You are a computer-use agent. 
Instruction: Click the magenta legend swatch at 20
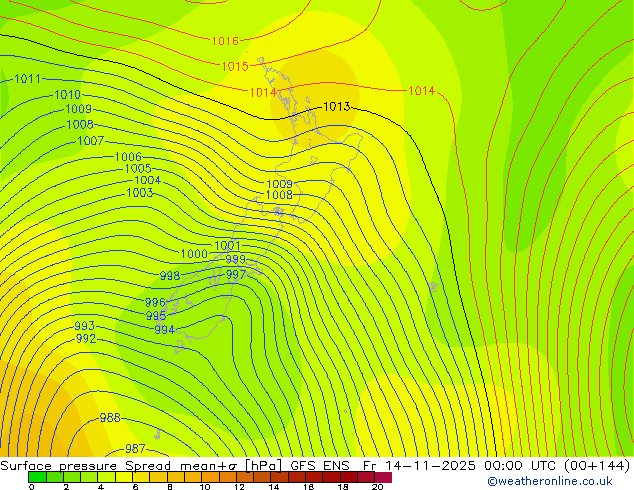[383, 477]
